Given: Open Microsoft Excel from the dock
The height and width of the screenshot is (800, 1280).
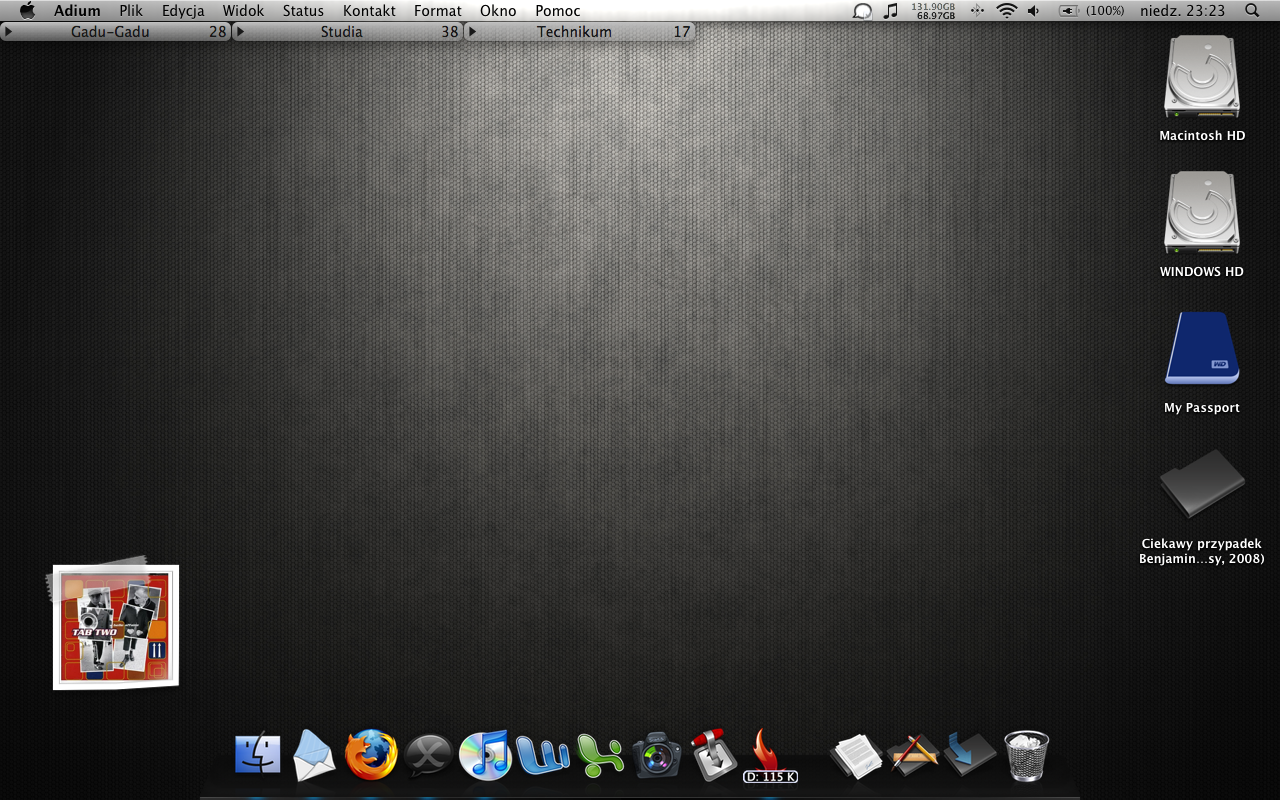Looking at the screenshot, I should [x=600, y=757].
